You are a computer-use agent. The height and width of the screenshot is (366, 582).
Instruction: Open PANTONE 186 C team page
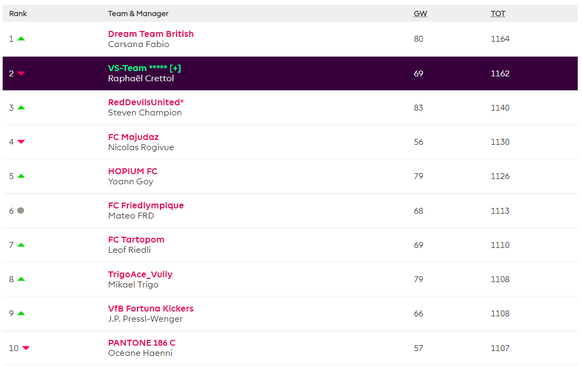point(141,343)
